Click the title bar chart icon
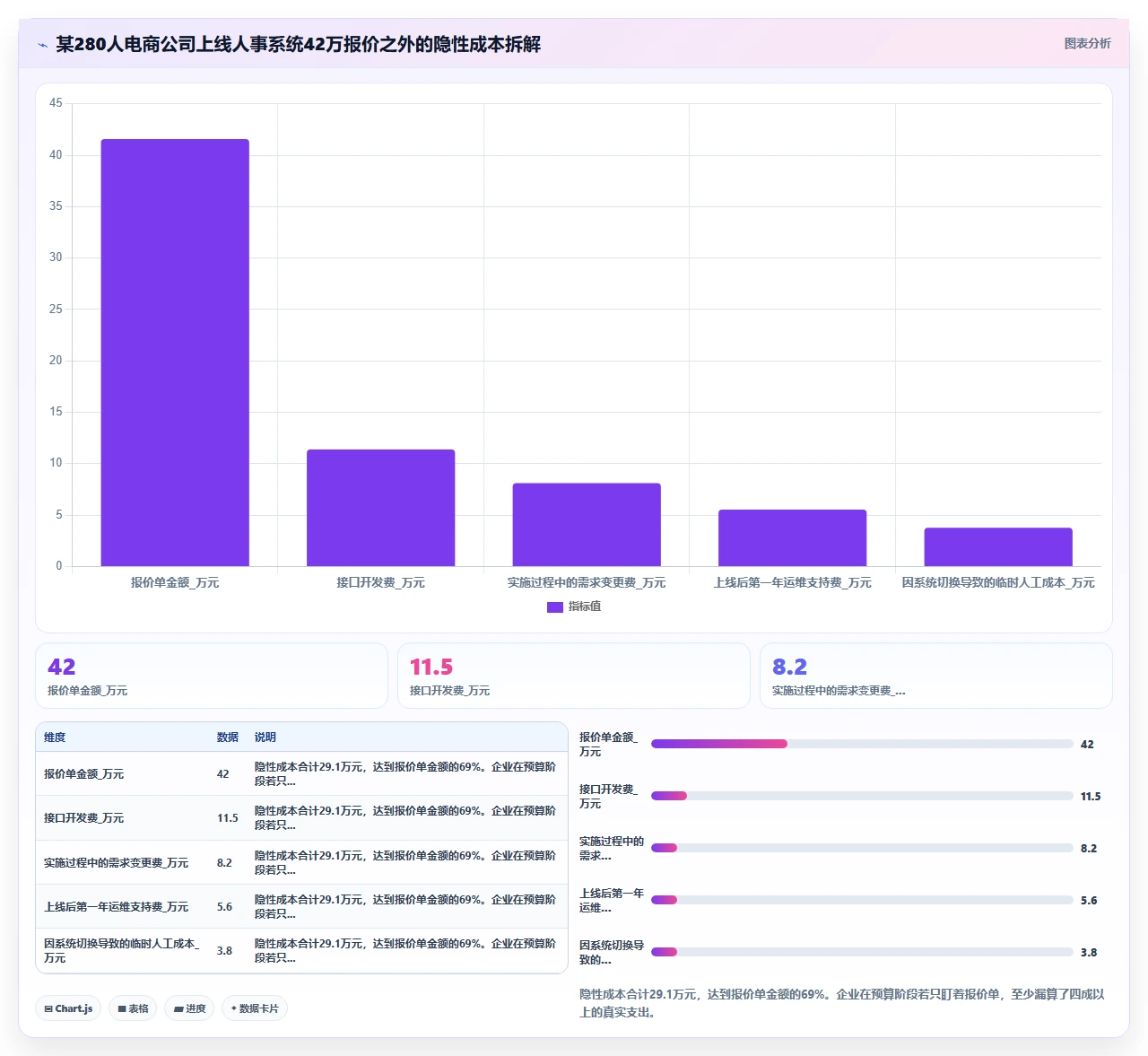Screen dimensions: 1148x1056 point(42,45)
